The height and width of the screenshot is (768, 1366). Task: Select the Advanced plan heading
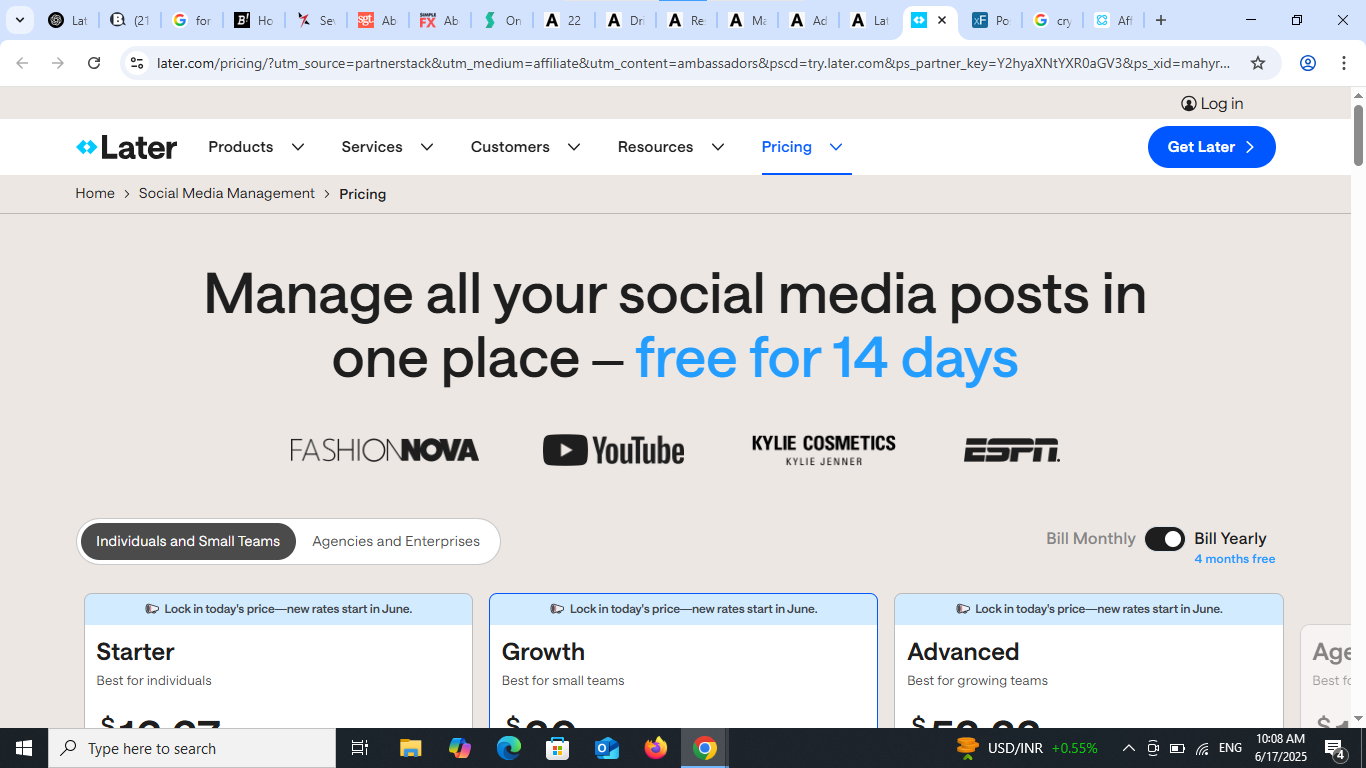[x=963, y=652]
